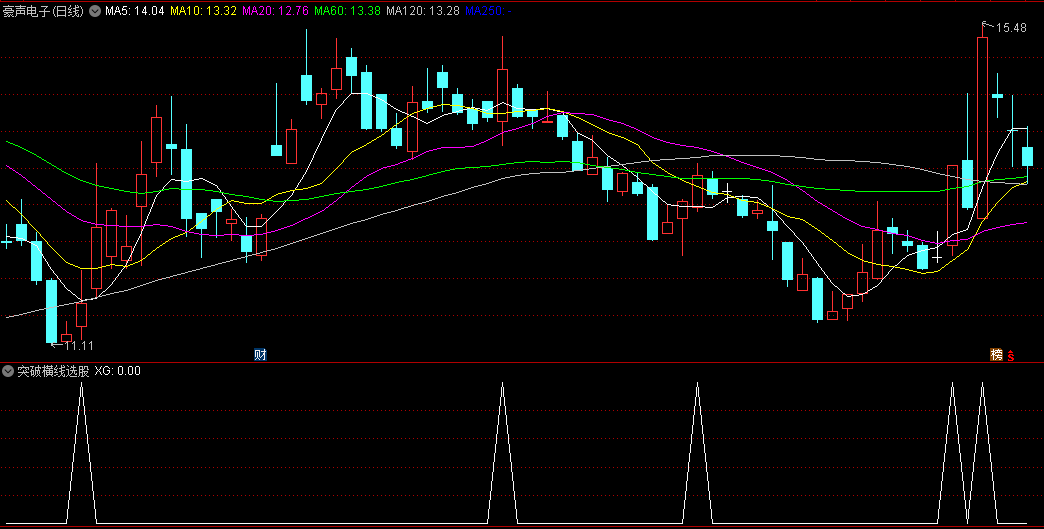Select the green MA60: 13.38 label
1044x529 pixels.
(x=347, y=11)
